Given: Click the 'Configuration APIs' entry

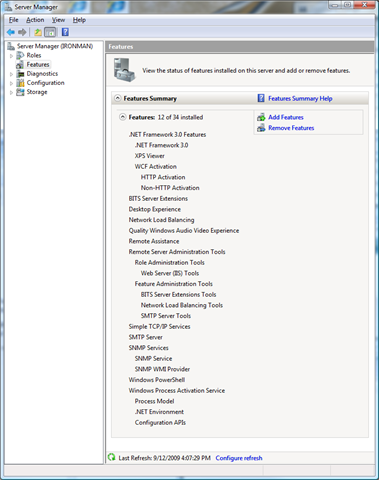Looking at the screenshot, I should [x=160, y=423].
